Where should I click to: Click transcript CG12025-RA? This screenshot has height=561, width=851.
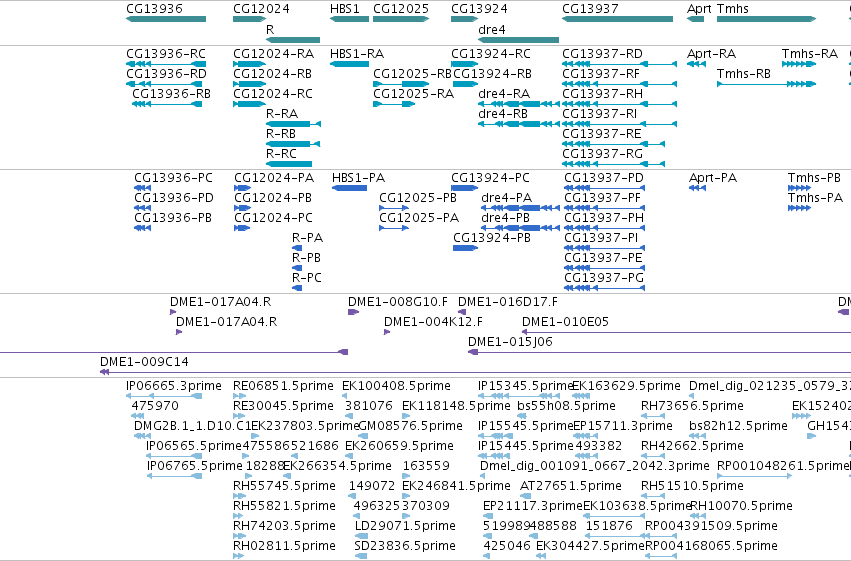click(394, 104)
